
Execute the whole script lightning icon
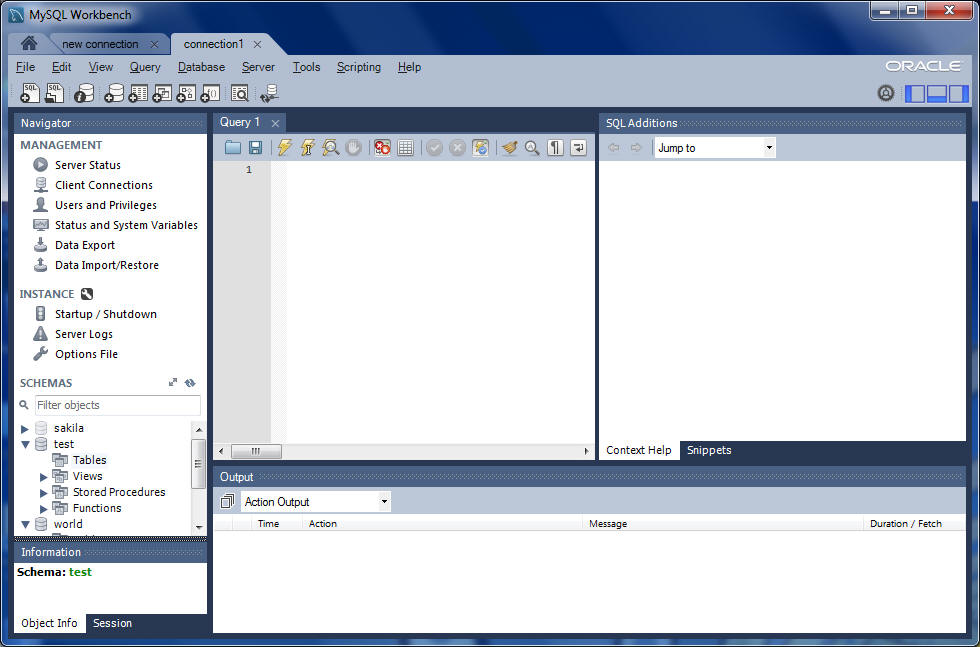(x=284, y=148)
